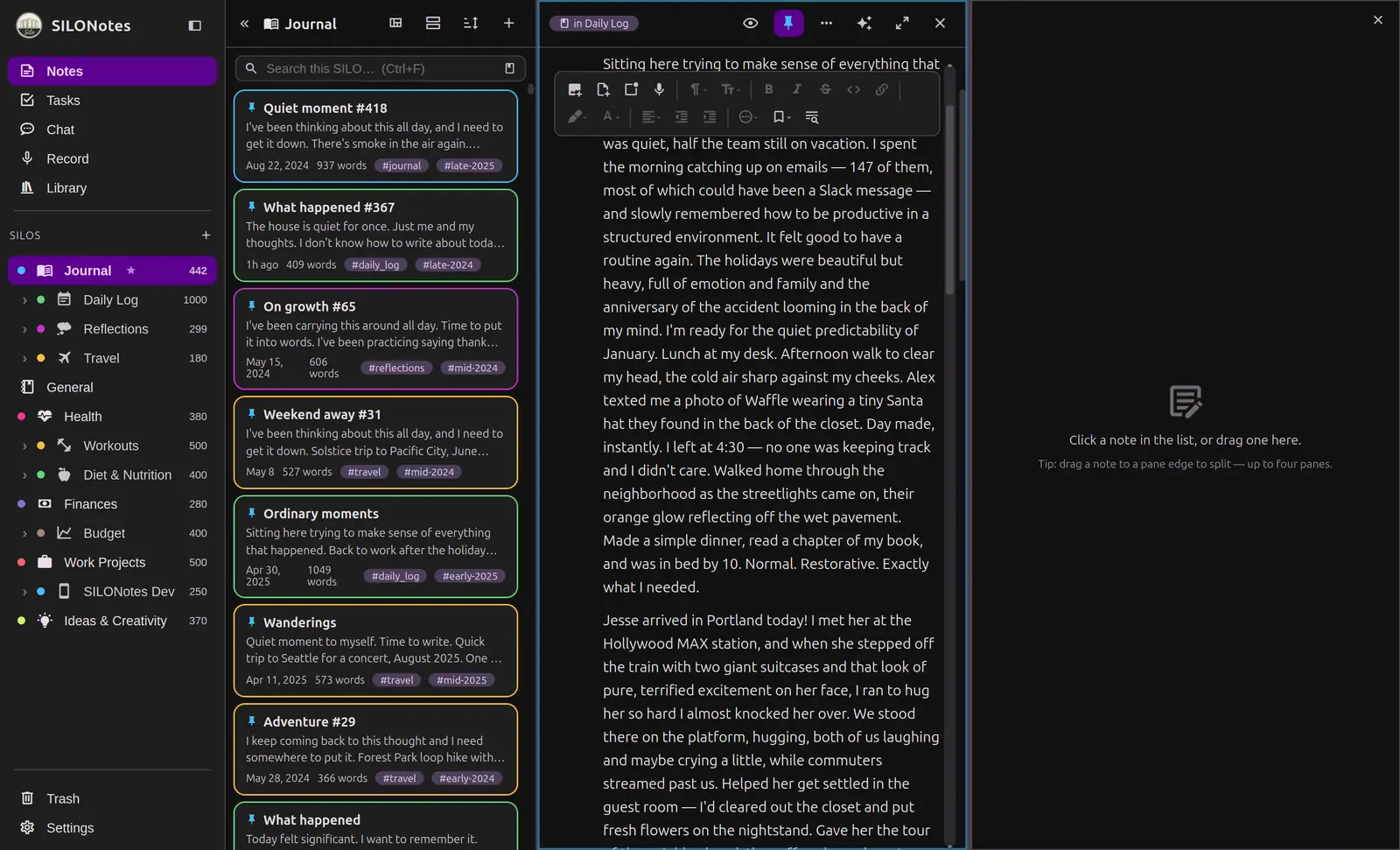Add a new silo with the plus icon
The height and width of the screenshot is (850, 1400).
click(x=206, y=235)
